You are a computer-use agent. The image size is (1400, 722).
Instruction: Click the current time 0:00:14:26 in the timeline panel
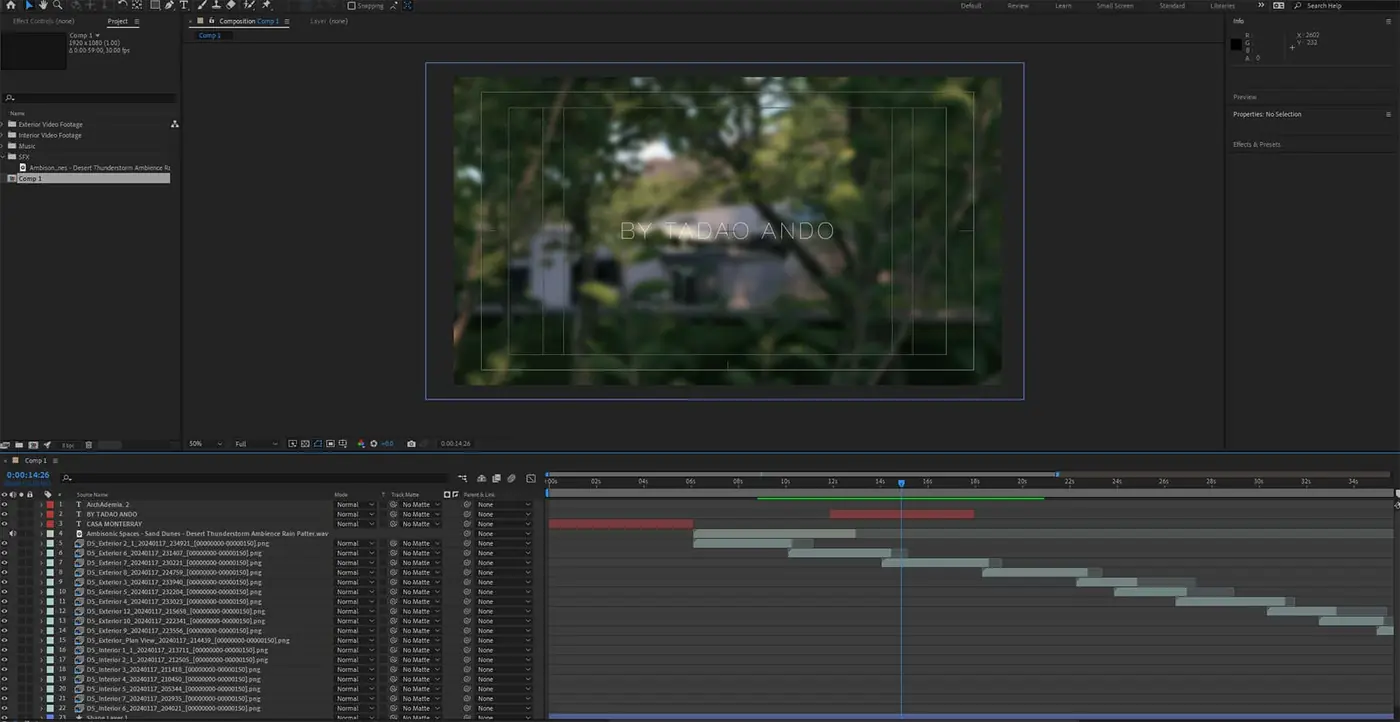click(x=27, y=476)
